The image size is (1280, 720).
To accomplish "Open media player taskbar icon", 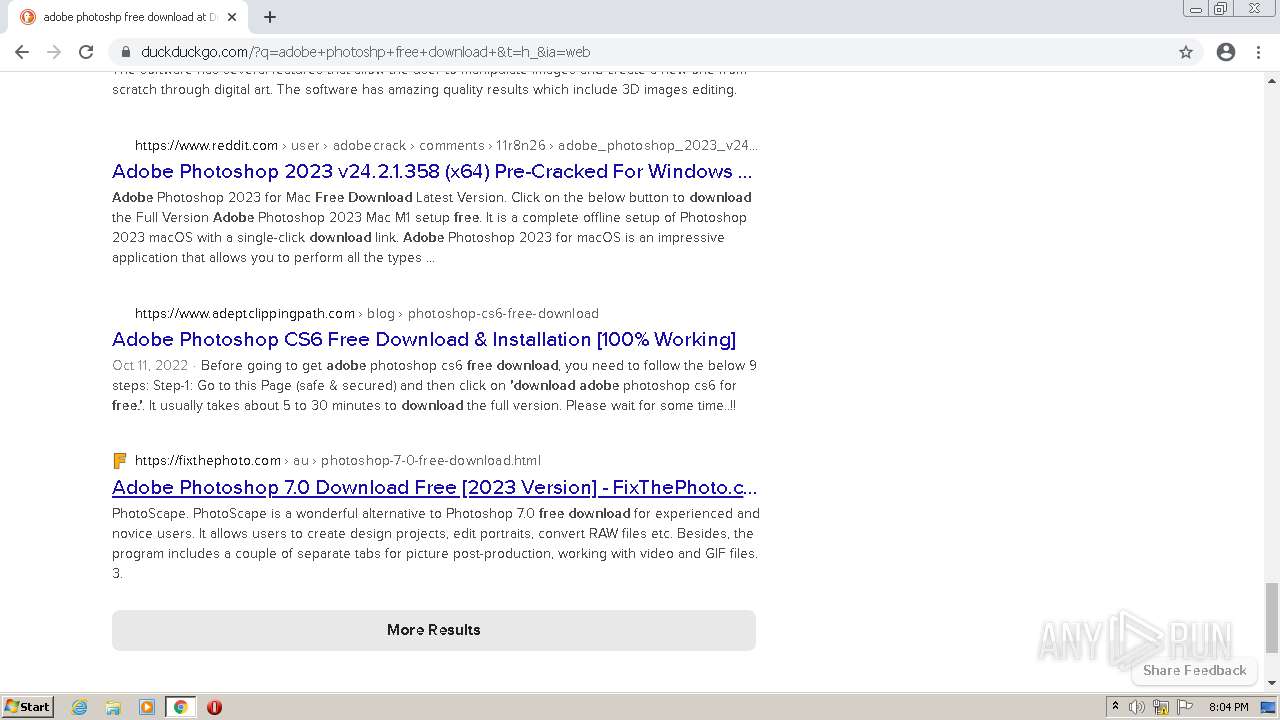I will tap(147, 707).
